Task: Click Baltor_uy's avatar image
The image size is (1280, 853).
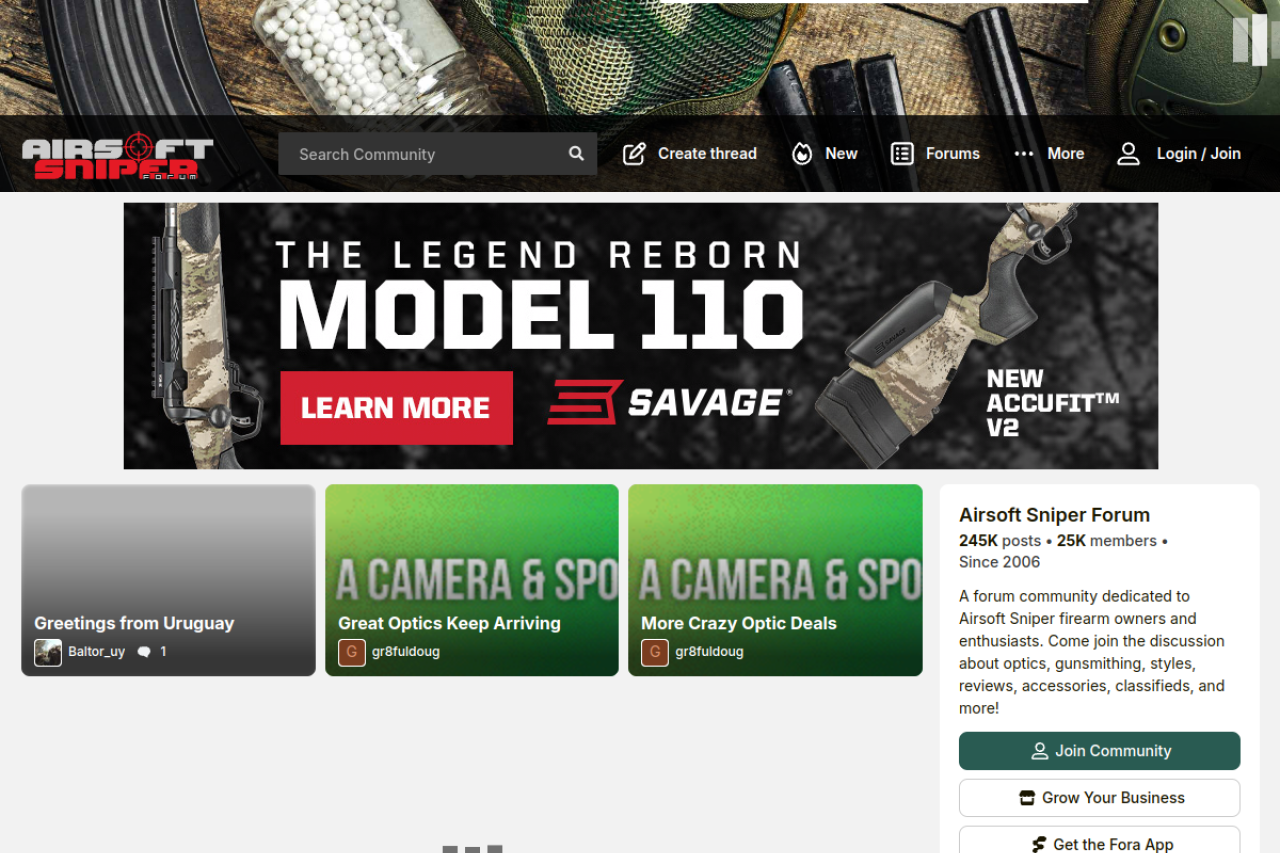Action: (x=48, y=652)
